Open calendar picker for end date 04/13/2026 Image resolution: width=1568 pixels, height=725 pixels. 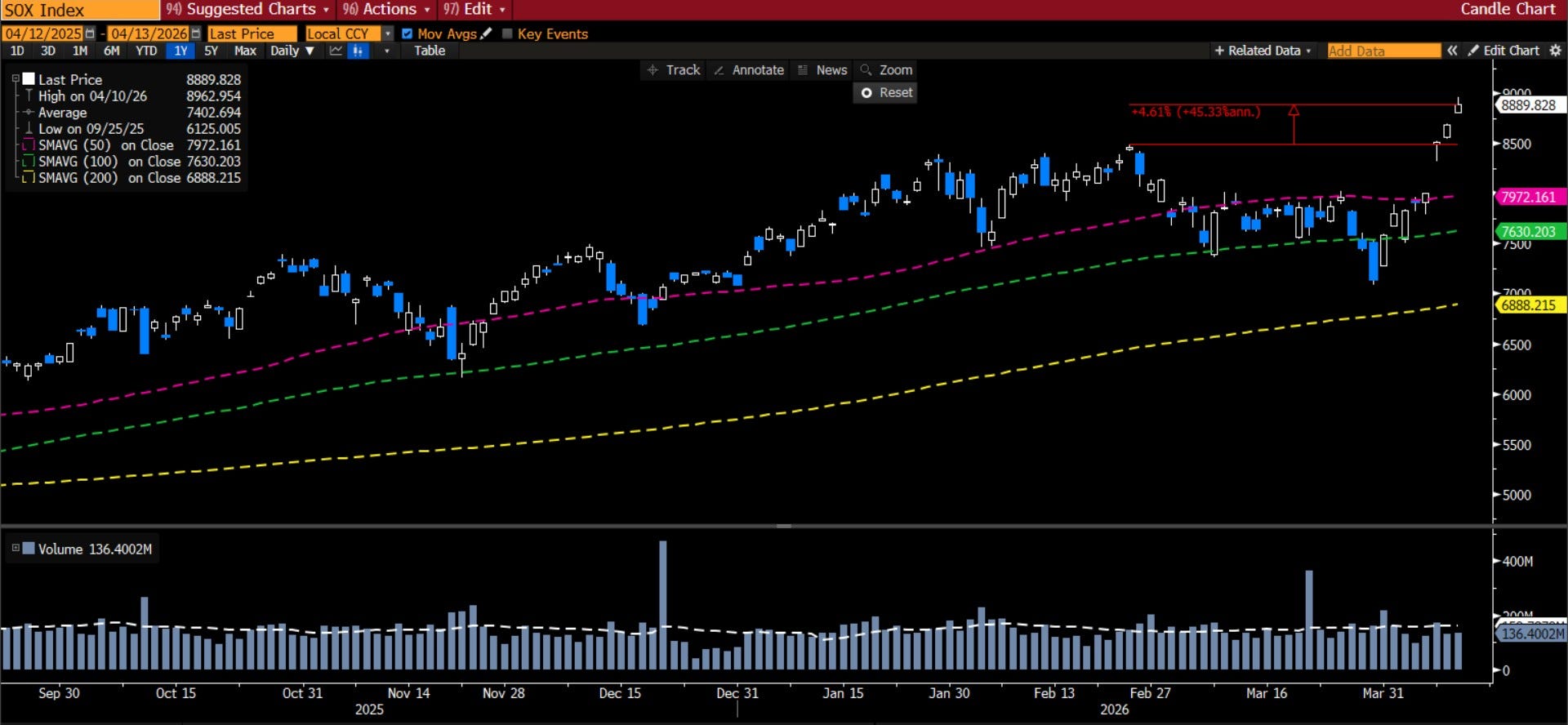(x=196, y=33)
